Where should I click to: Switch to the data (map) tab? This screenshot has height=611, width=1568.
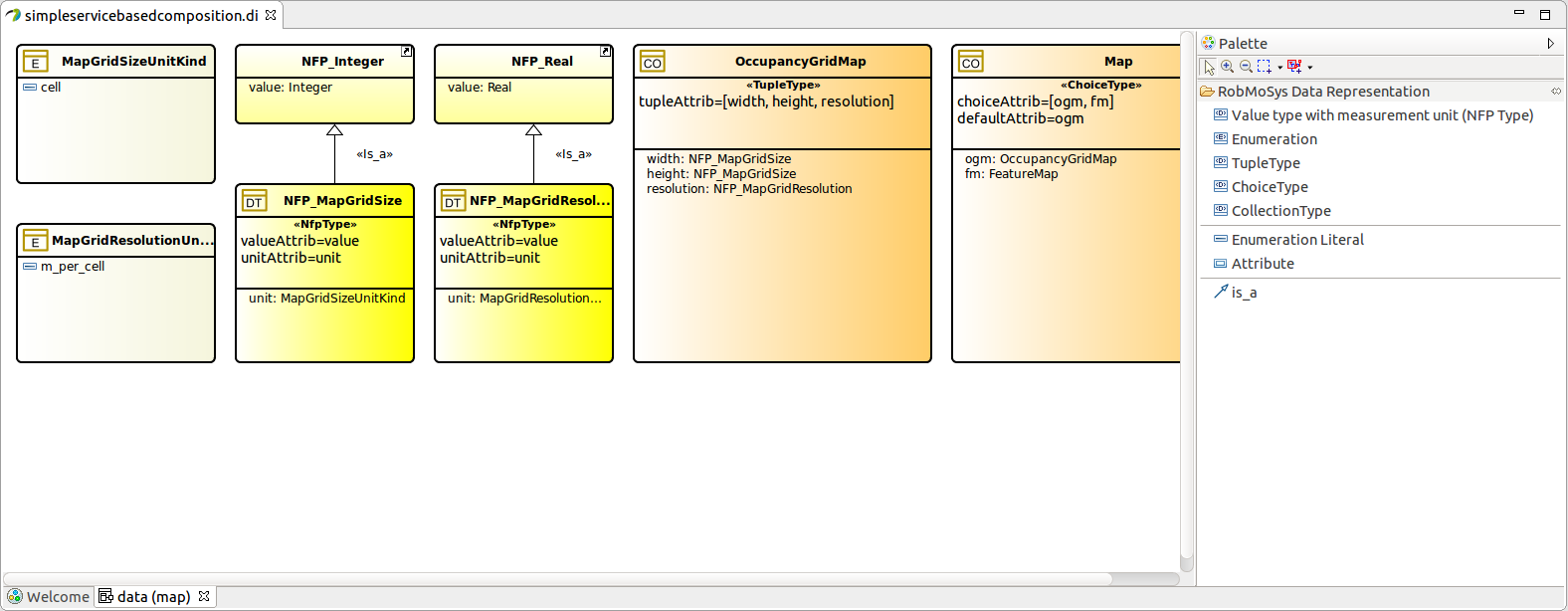(152, 597)
